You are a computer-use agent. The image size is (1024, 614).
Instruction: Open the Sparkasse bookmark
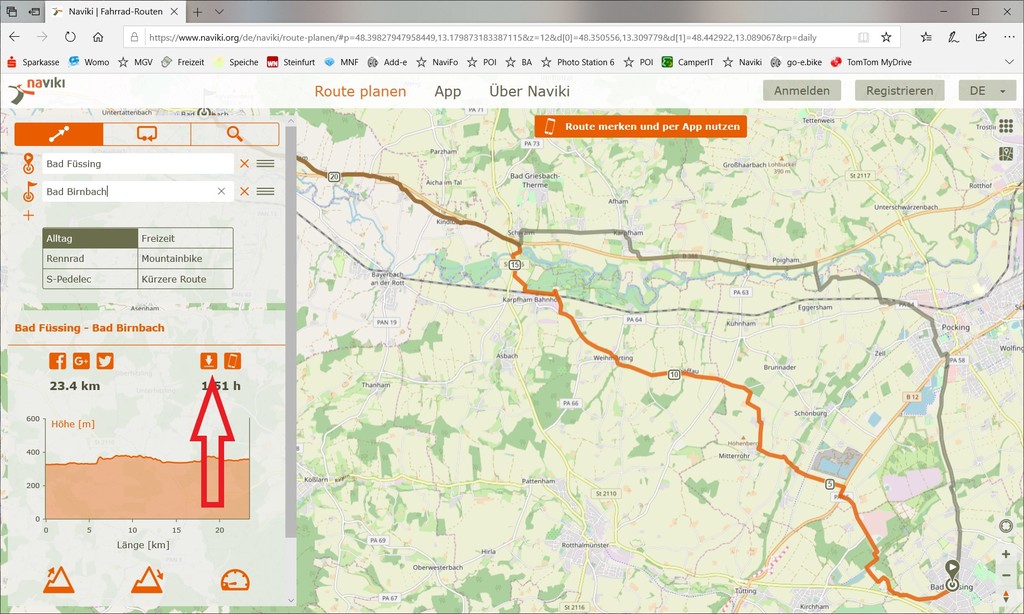coord(33,62)
